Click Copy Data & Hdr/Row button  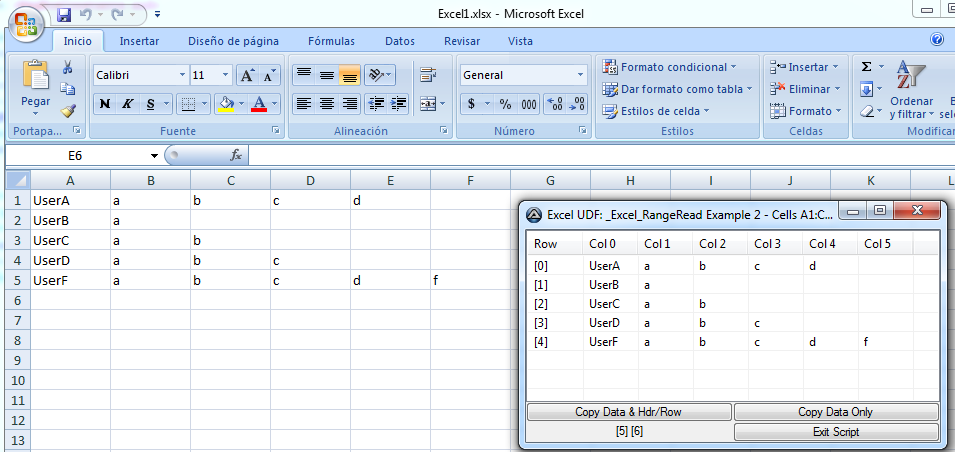pyautogui.click(x=629, y=412)
